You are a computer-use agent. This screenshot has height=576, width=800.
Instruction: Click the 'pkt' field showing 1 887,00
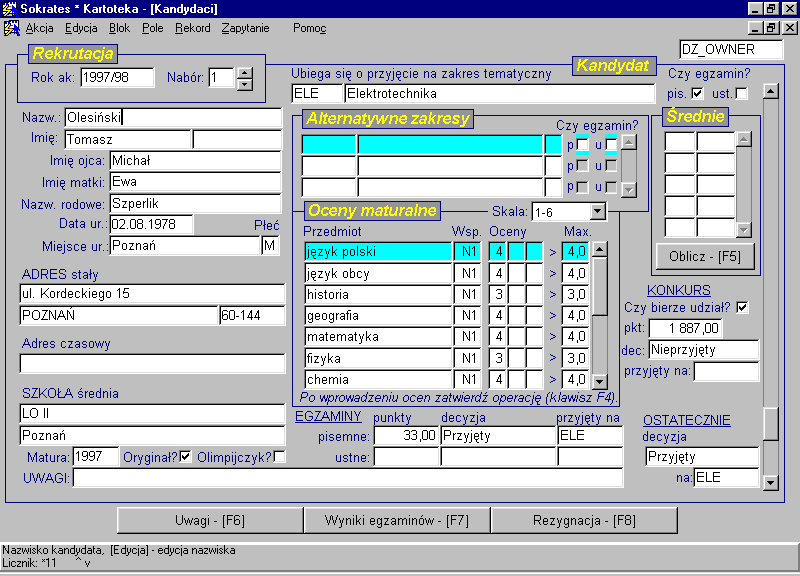pyautogui.click(x=685, y=328)
